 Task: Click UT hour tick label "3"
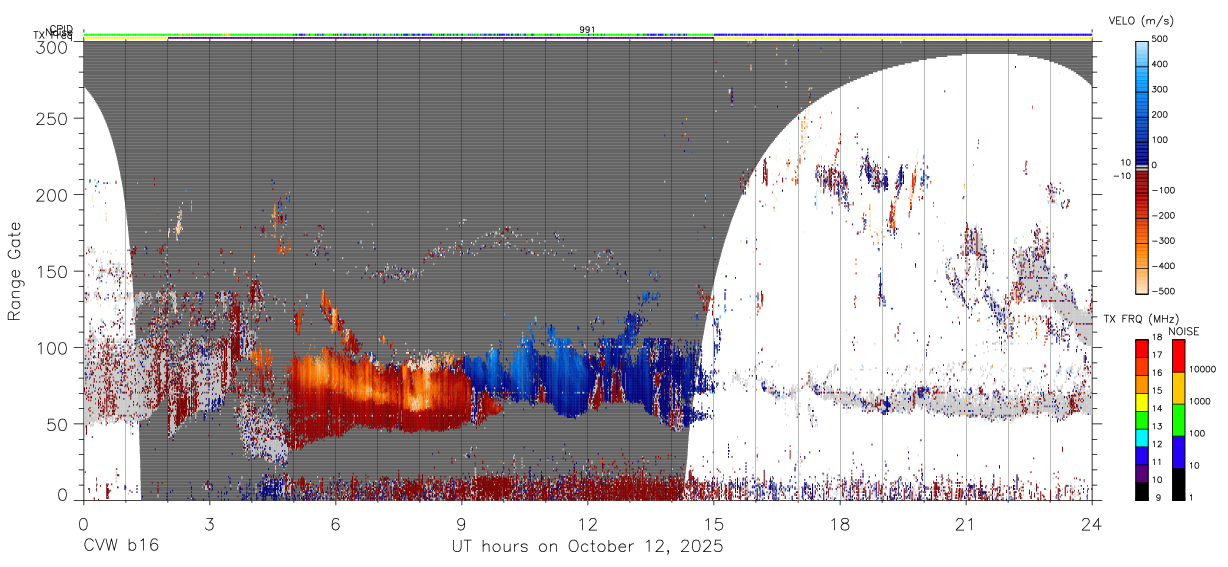[x=209, y=523]
